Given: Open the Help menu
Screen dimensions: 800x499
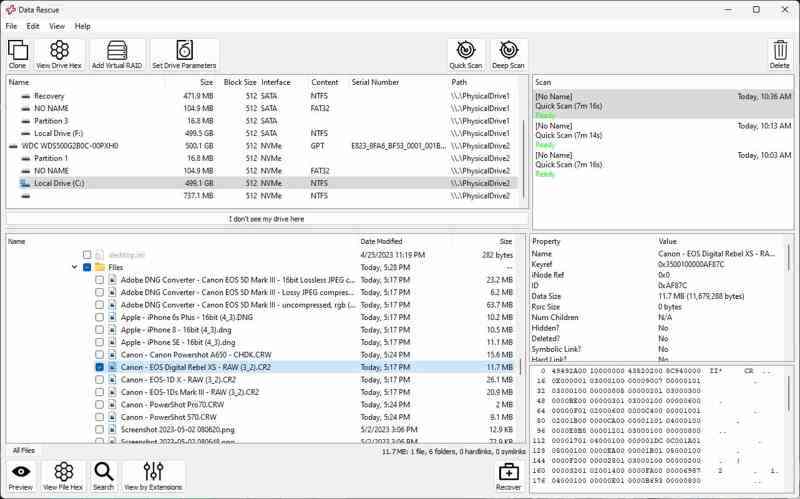Looking at the screenshot, I should (82, 26).
